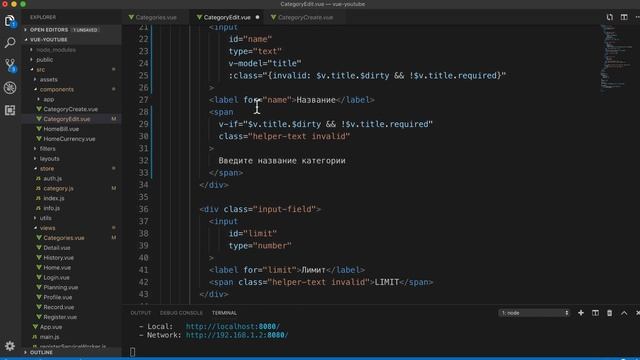Follow the localhost:8080 link in terminal
Screen dimensions: 640x360
233,327
